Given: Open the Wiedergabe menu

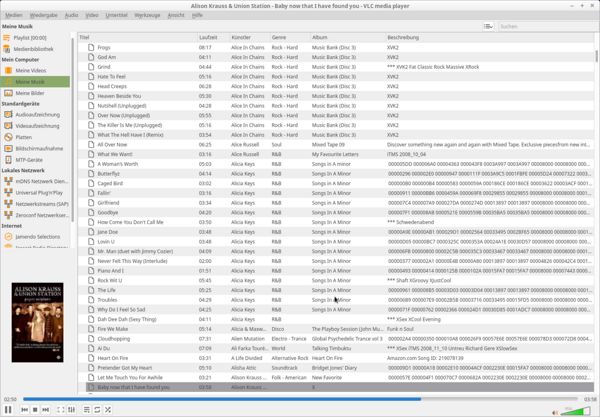Looking at the screenshot, I should click(x=43, y=16).
